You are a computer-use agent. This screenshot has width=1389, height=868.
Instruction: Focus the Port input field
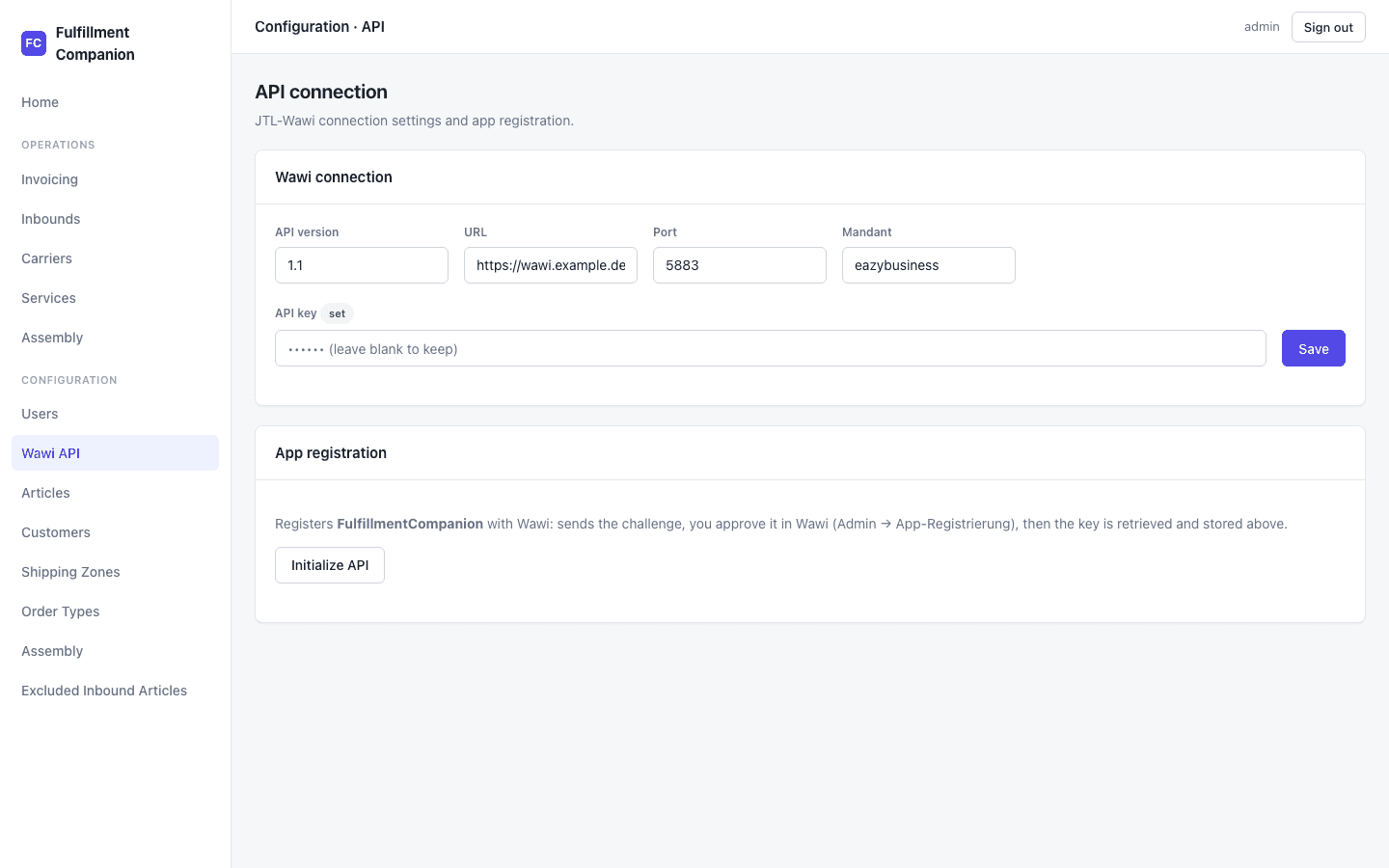(740, 265)
